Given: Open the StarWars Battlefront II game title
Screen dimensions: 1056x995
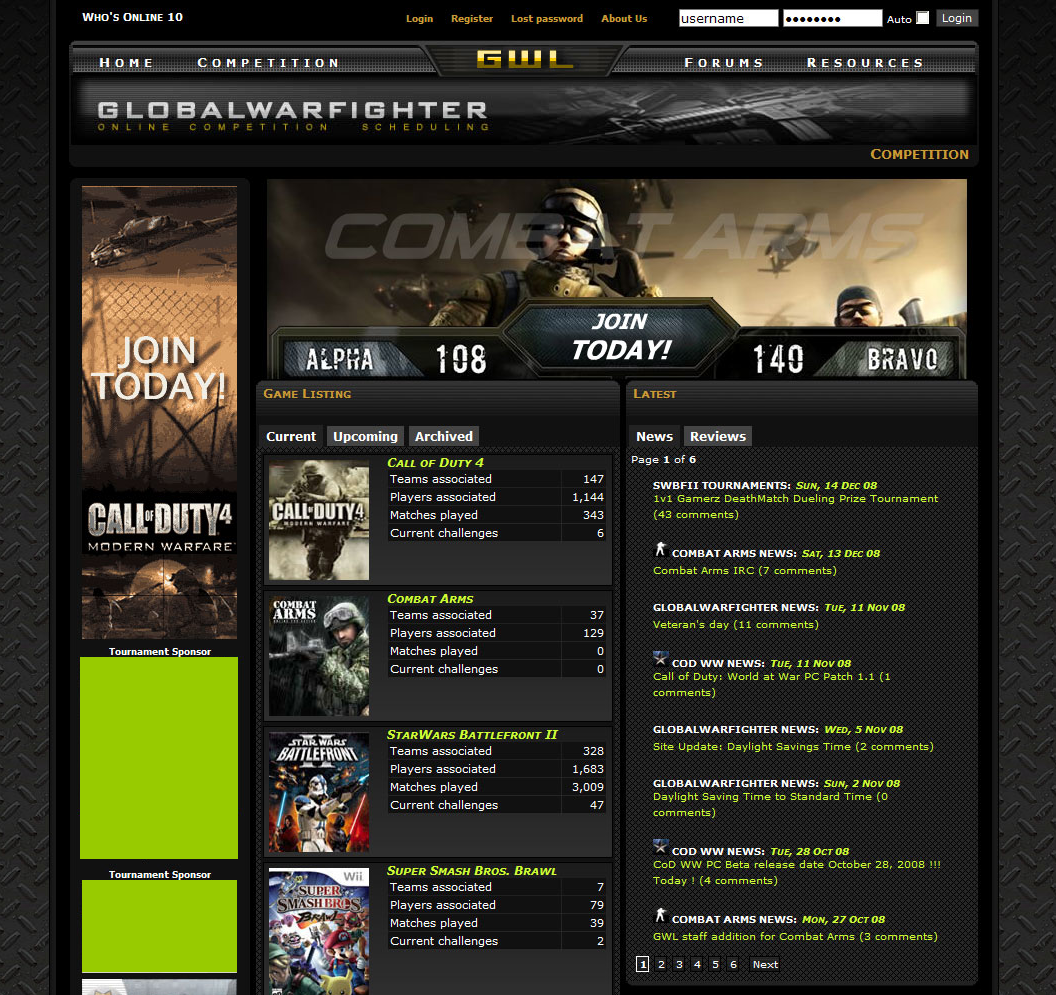Looking at the screenshot, I should pyautogui.click(x=472, y=735).
